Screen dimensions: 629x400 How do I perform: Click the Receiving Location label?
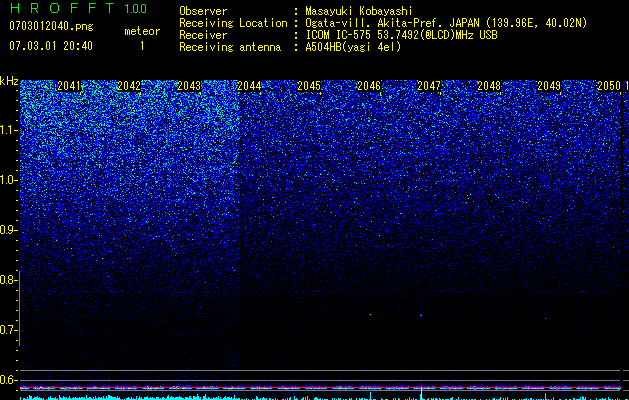click(x=233, y=23)
